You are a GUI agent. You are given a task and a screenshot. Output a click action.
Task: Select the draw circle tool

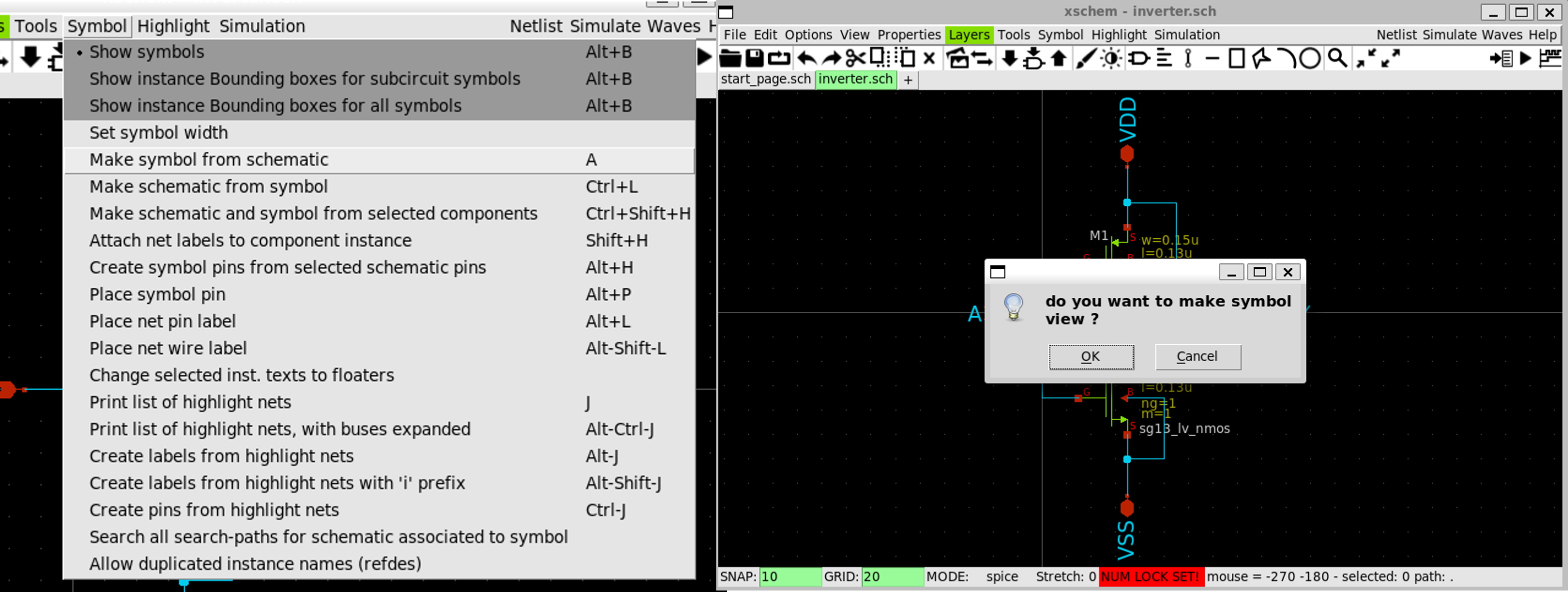pos(1309,58)
